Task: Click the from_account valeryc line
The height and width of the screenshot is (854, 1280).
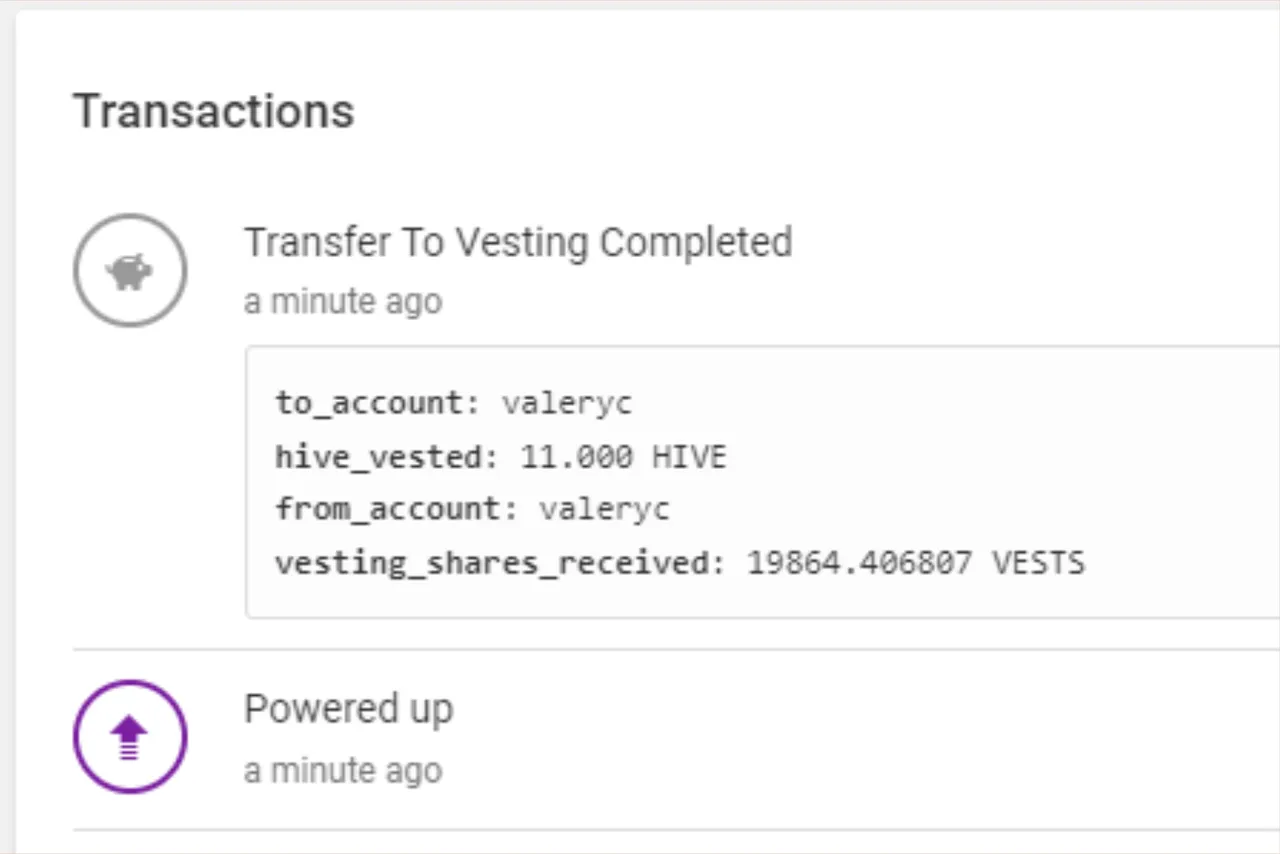Action: (473, 510)
